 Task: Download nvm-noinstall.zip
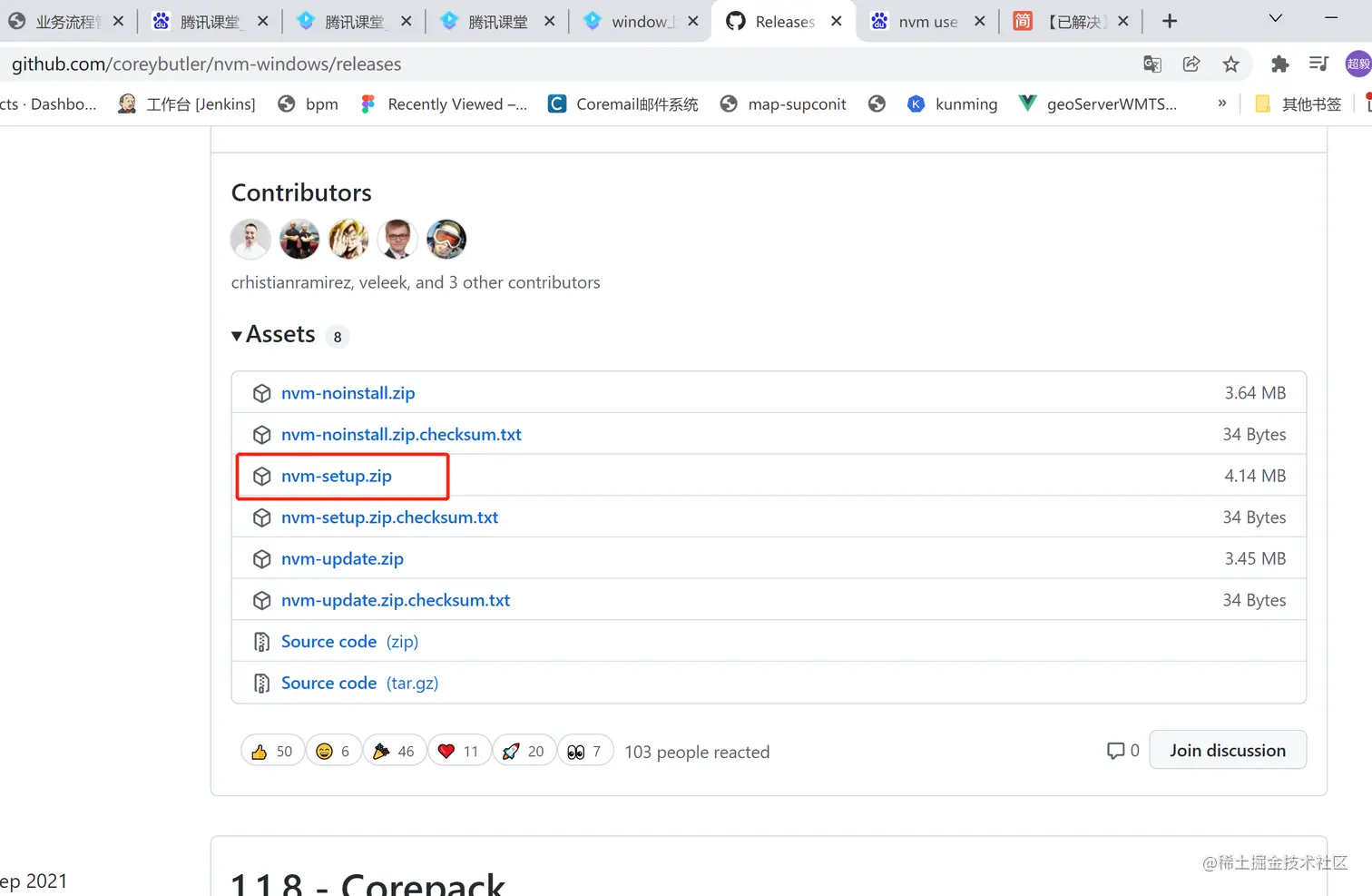(348, 393)
